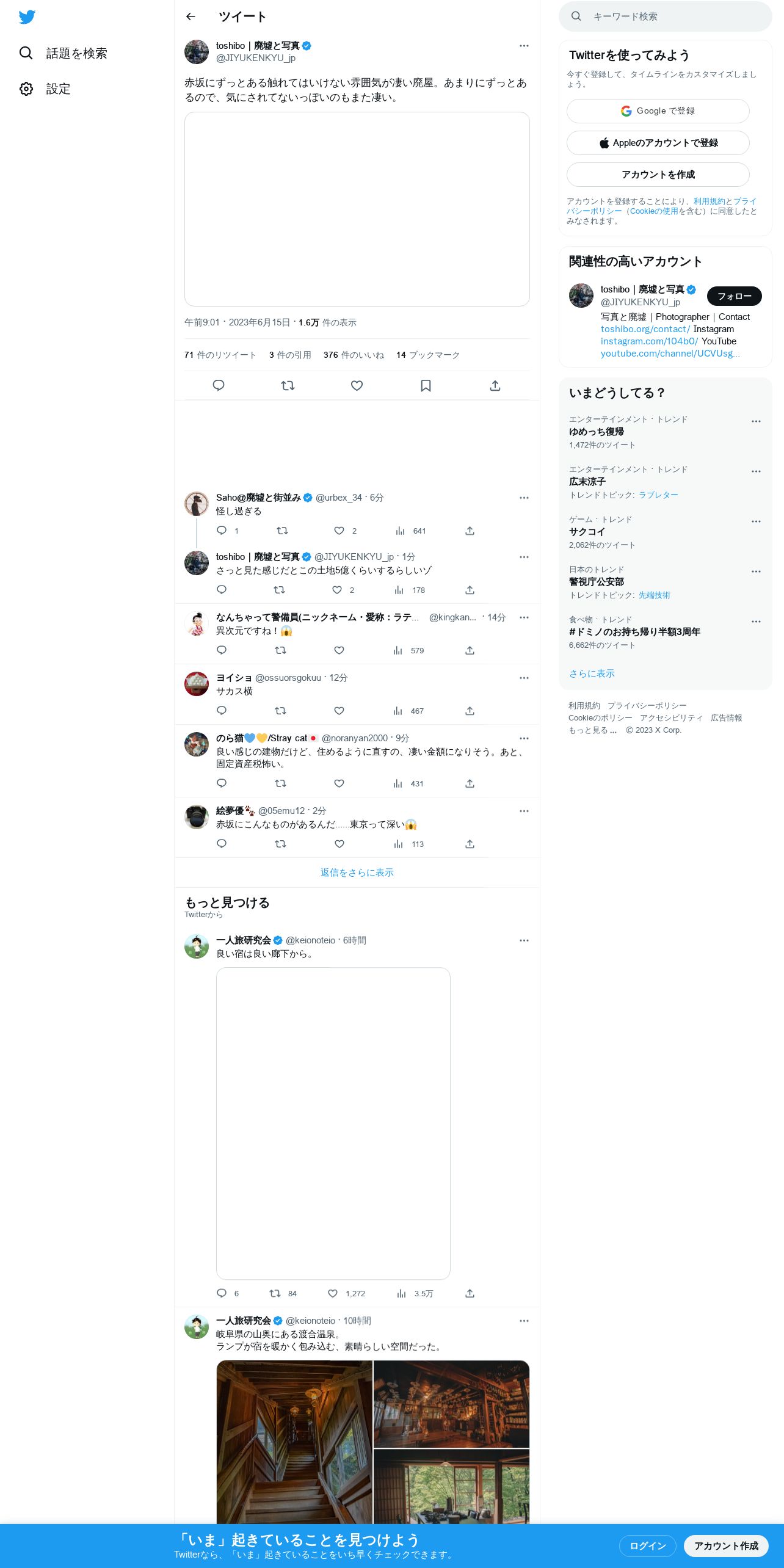Click the キーワード検索 search field
The width and height of the screenshot is (784, 1568).
tap(666, 16)
